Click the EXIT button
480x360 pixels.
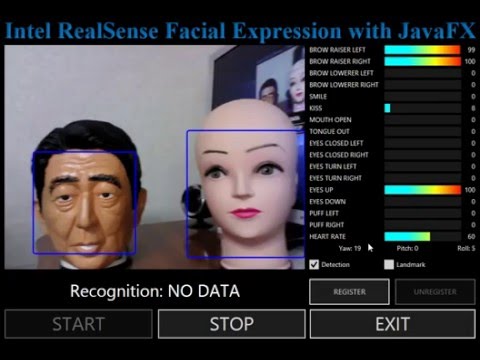393,324
